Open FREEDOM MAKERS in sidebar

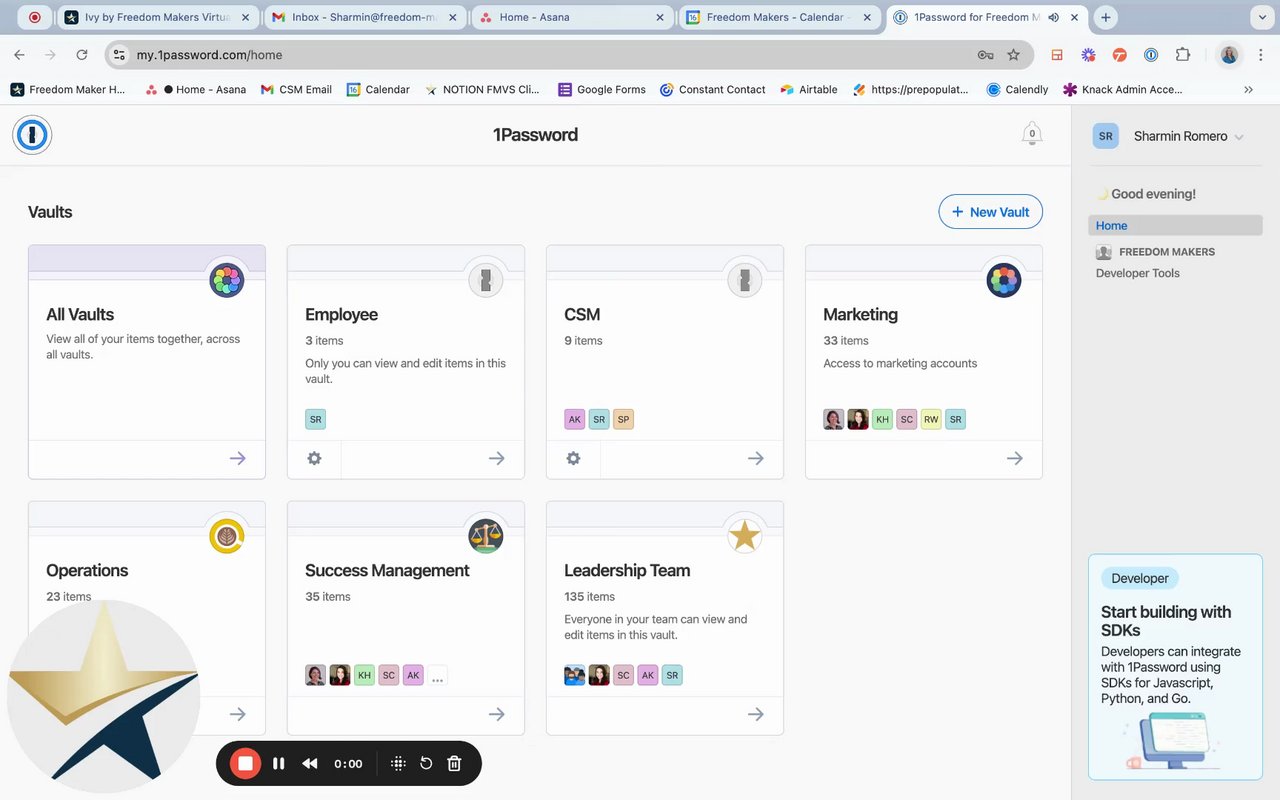(x=1155, y=252)
